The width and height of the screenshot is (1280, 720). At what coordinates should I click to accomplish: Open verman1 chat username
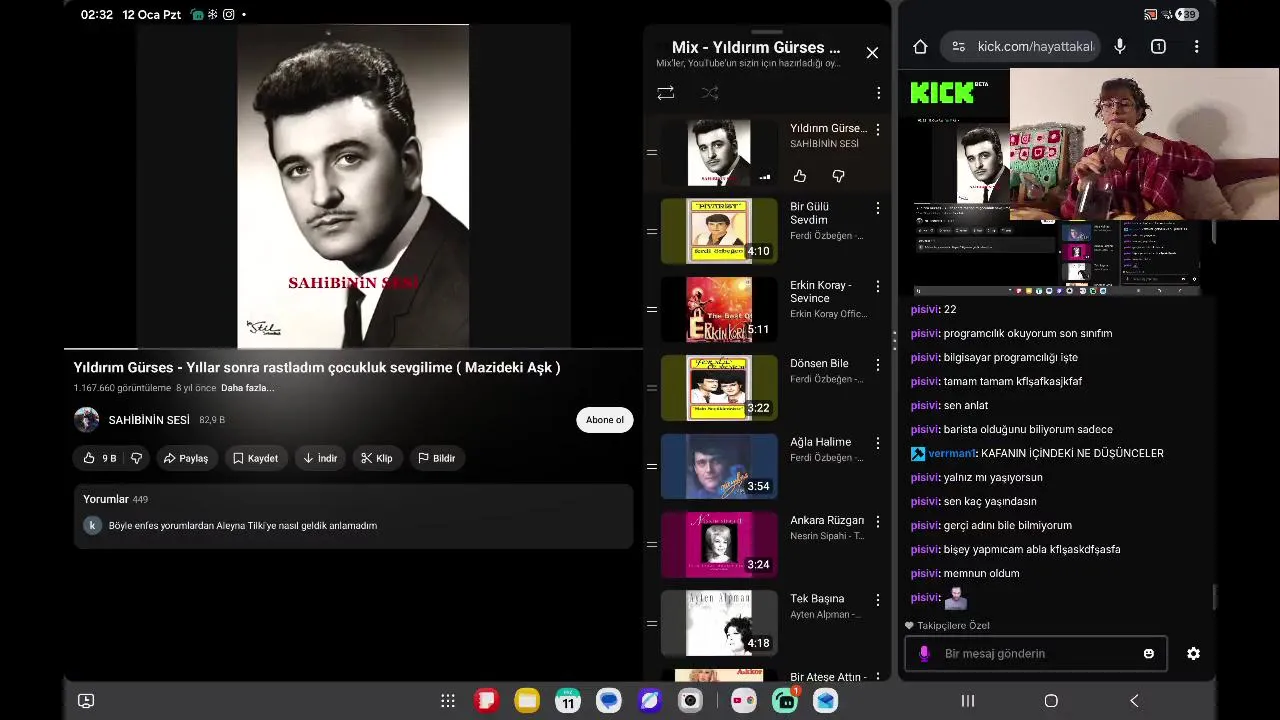click(952, 453)
